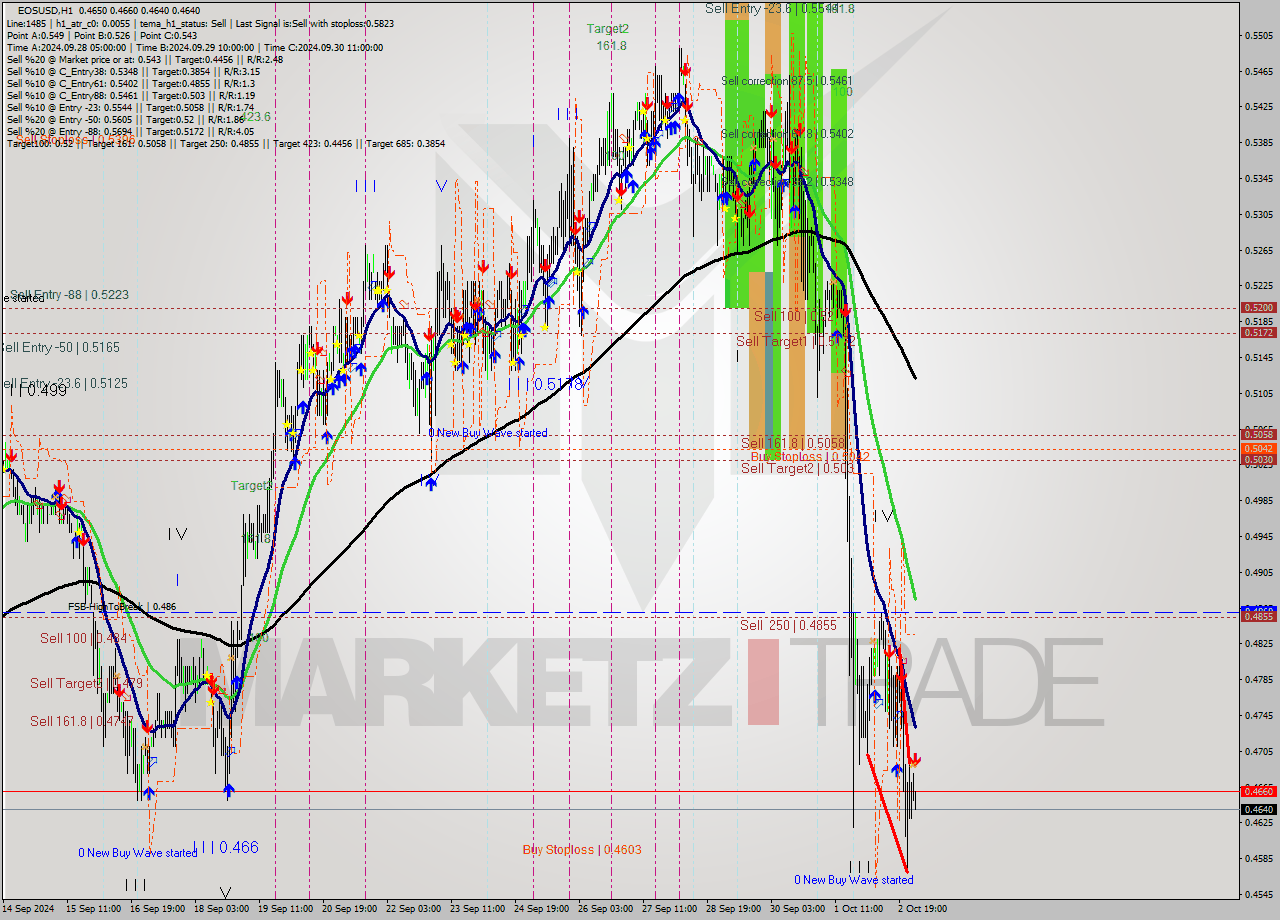The image size is (1280, 920).
Task: Select 'Sell %10 @ C_Entry38: 0.5348' line
Action: coord(133,71)
